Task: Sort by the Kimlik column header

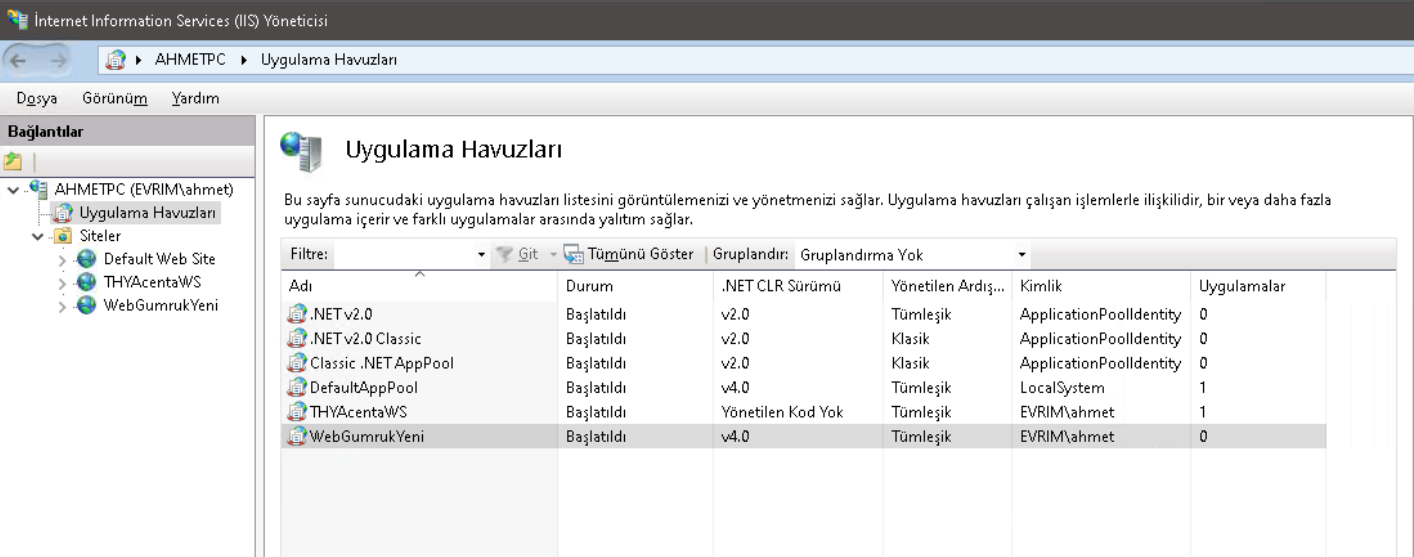Action: coord(1101,287)
